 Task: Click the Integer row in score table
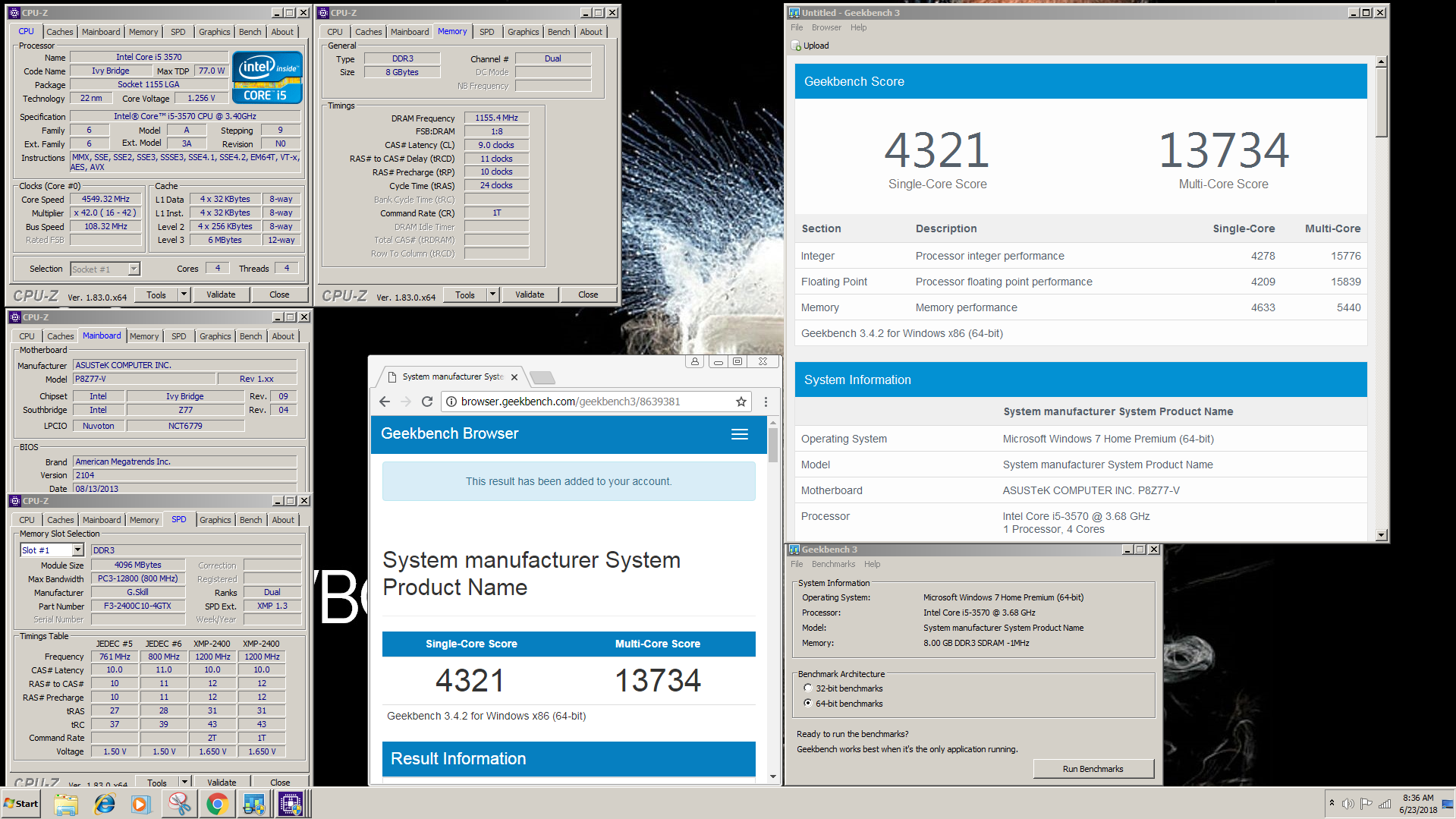[1080, 256]
